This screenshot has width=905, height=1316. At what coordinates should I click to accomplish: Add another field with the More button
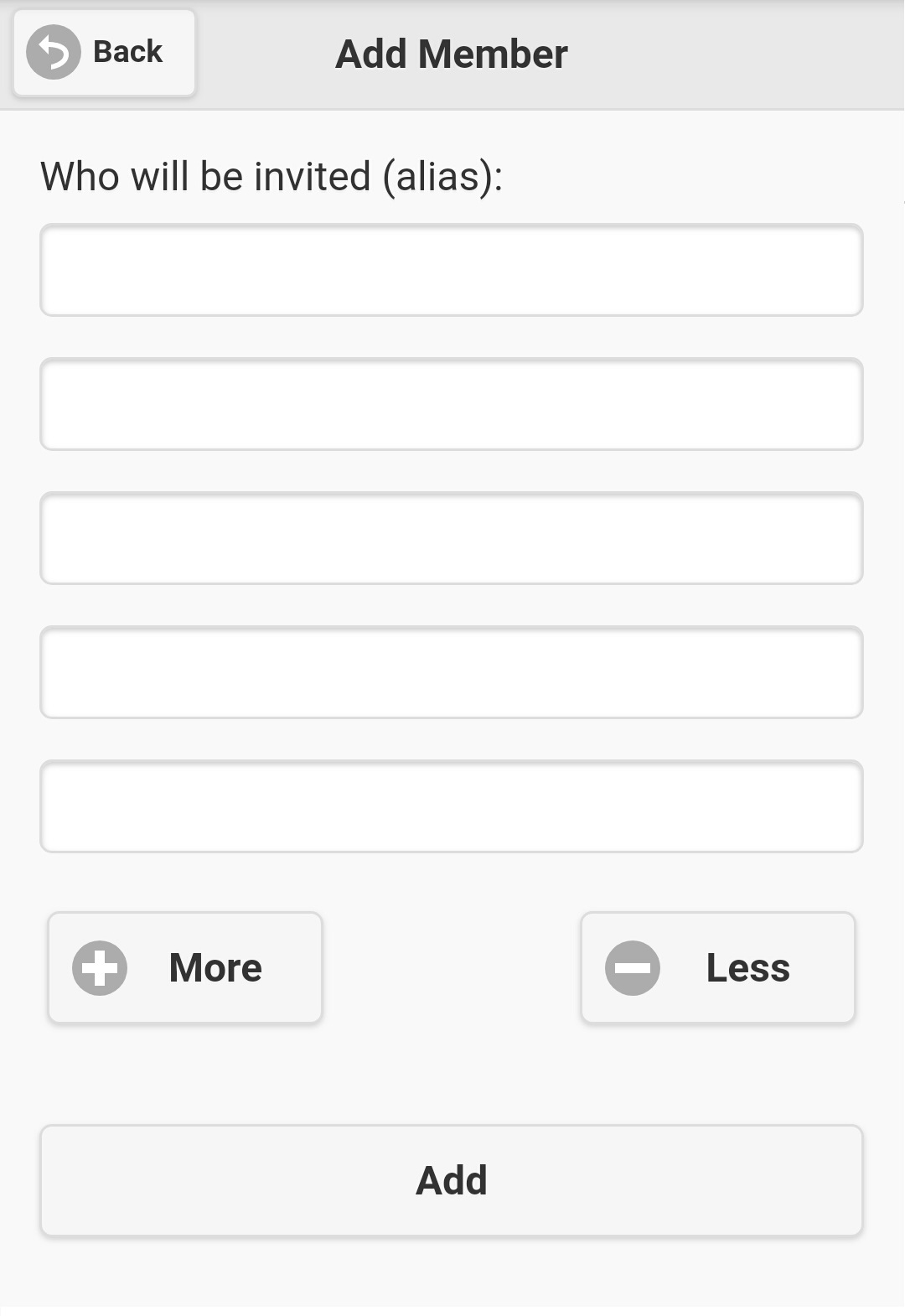[185, 968]
